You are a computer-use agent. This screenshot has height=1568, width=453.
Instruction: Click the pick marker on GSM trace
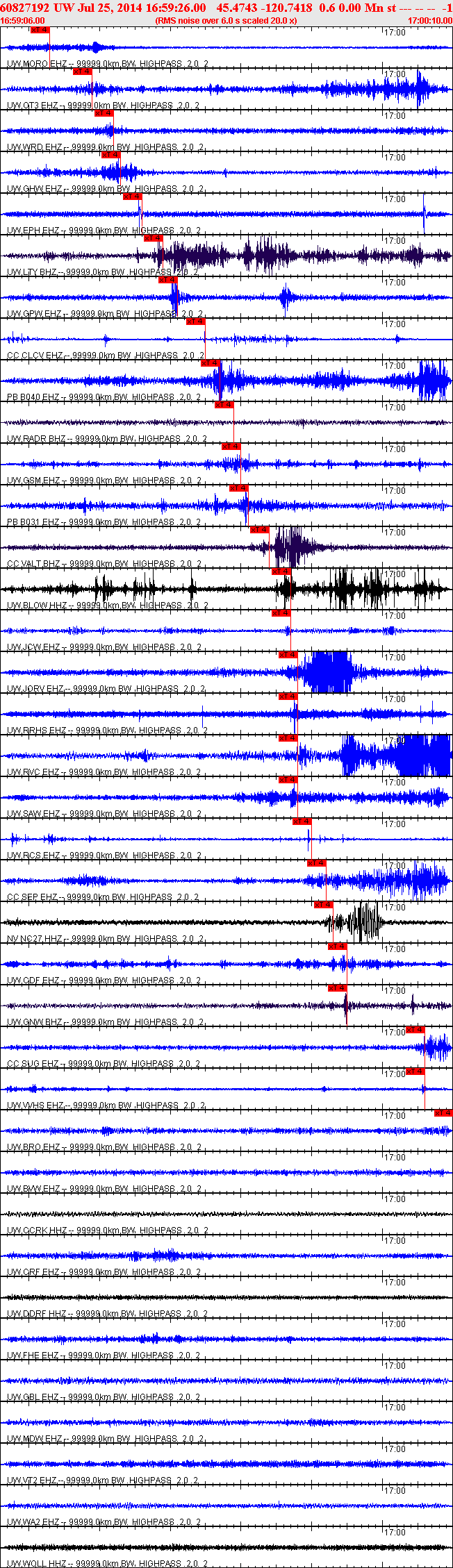click(231, 447)
